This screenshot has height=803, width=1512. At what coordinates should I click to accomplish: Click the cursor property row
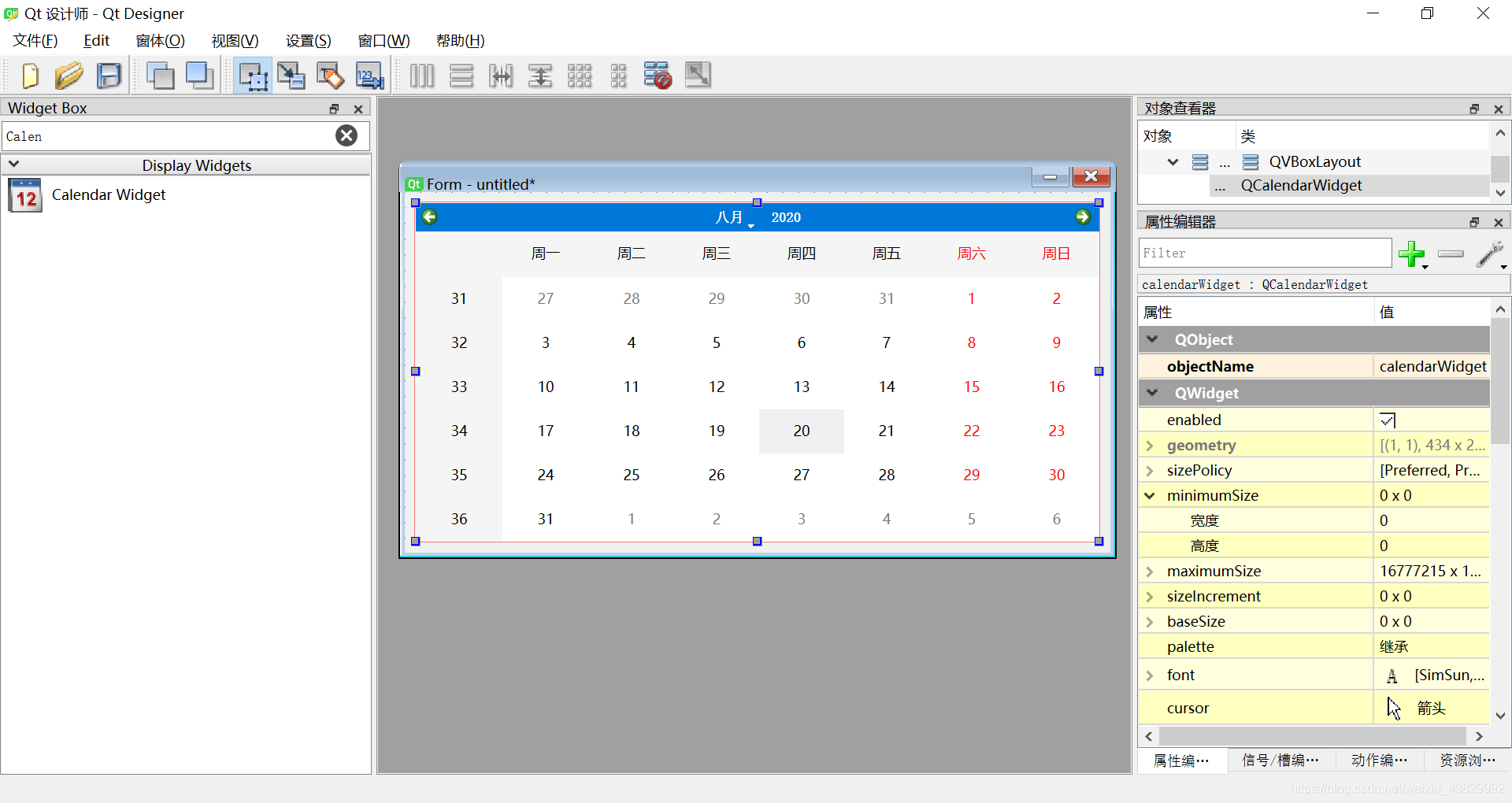(1314, 708)
